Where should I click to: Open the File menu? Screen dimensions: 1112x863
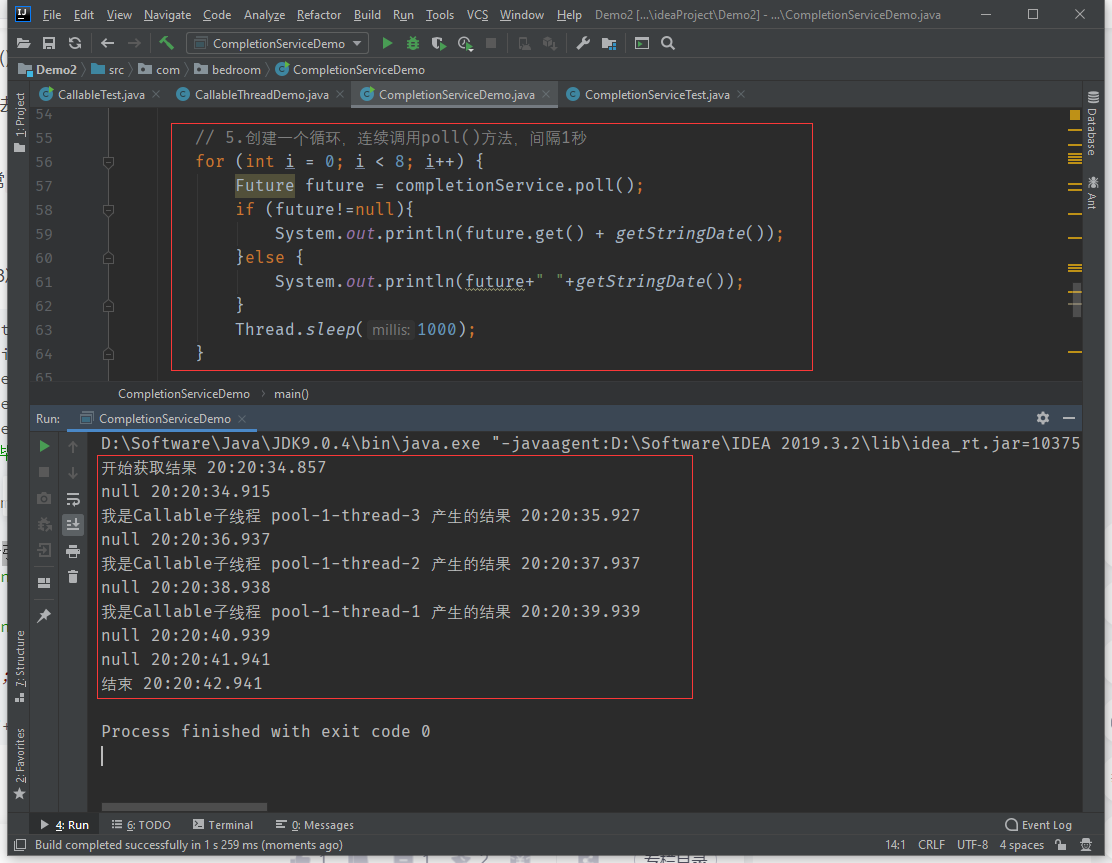point(52,15)
